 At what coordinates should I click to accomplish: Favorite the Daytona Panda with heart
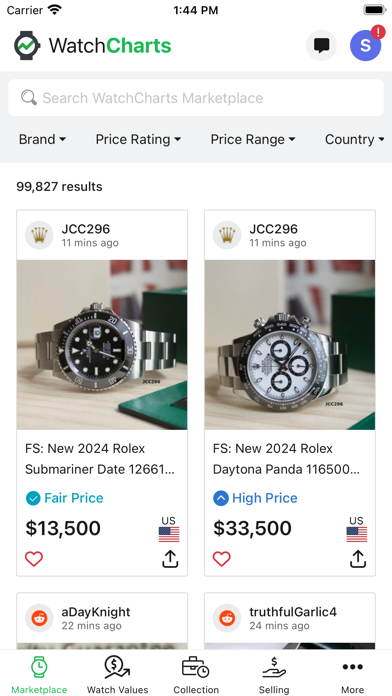[222, 559]
